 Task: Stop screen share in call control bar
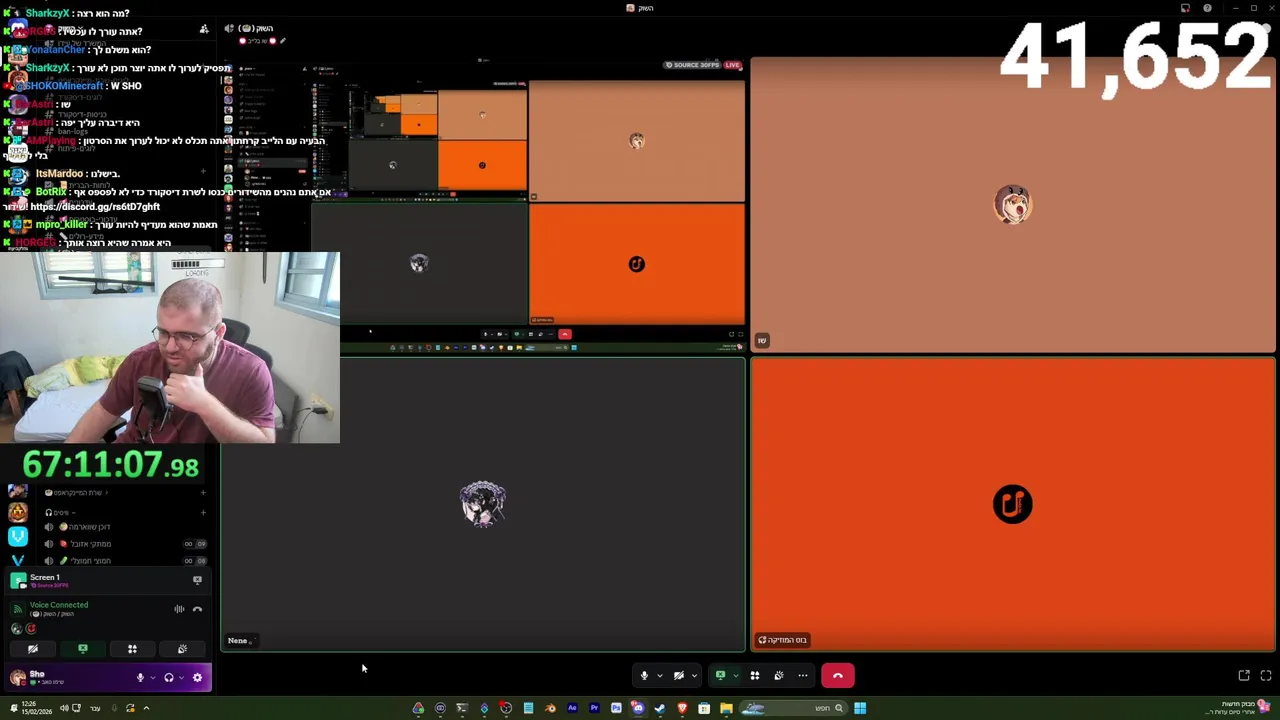tap(720, 676)
